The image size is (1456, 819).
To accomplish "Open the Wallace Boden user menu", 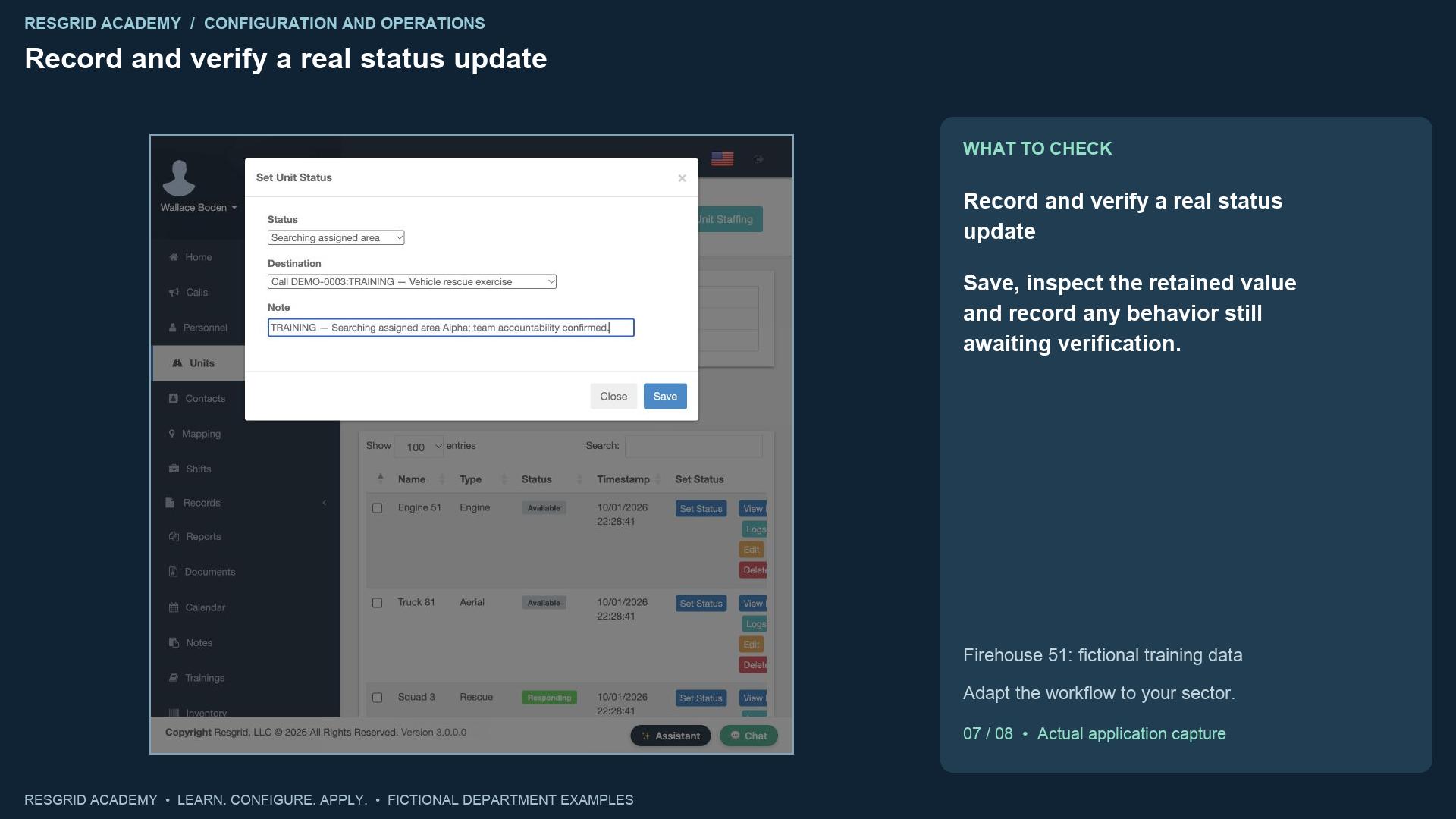I will coord(199,208).
